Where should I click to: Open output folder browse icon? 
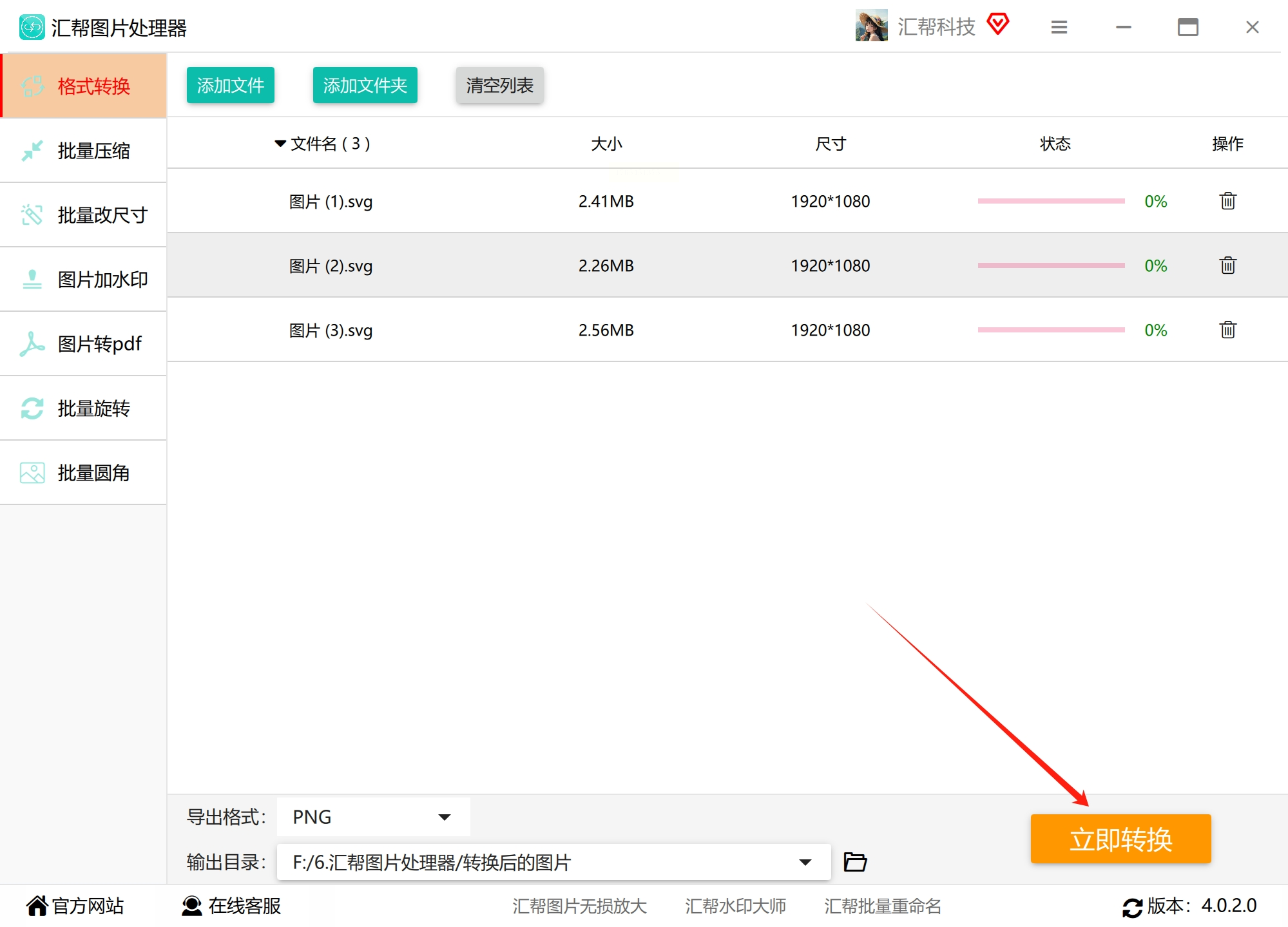855,862
